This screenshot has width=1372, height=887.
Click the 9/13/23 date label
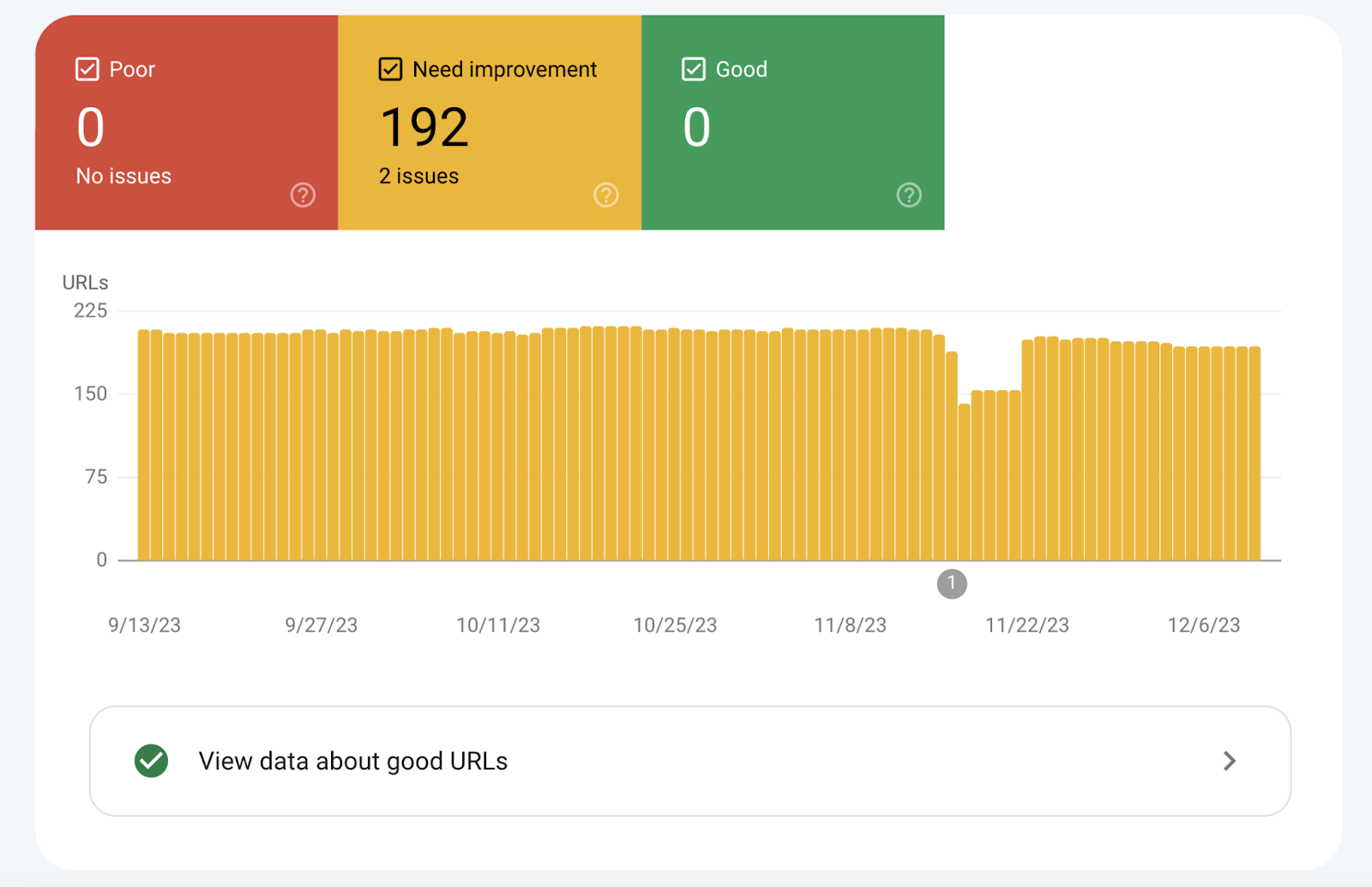pyautogui.click(x=144, y=625)
